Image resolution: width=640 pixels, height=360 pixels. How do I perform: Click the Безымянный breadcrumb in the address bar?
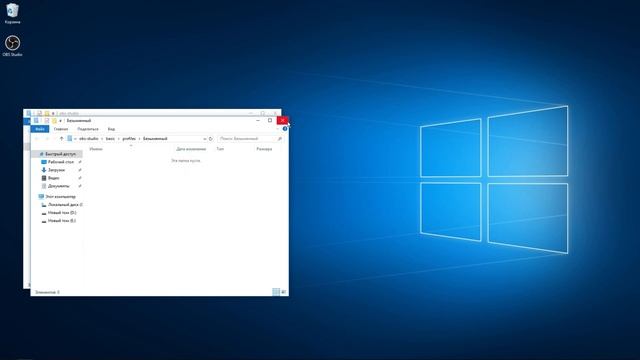click(155, 139)
